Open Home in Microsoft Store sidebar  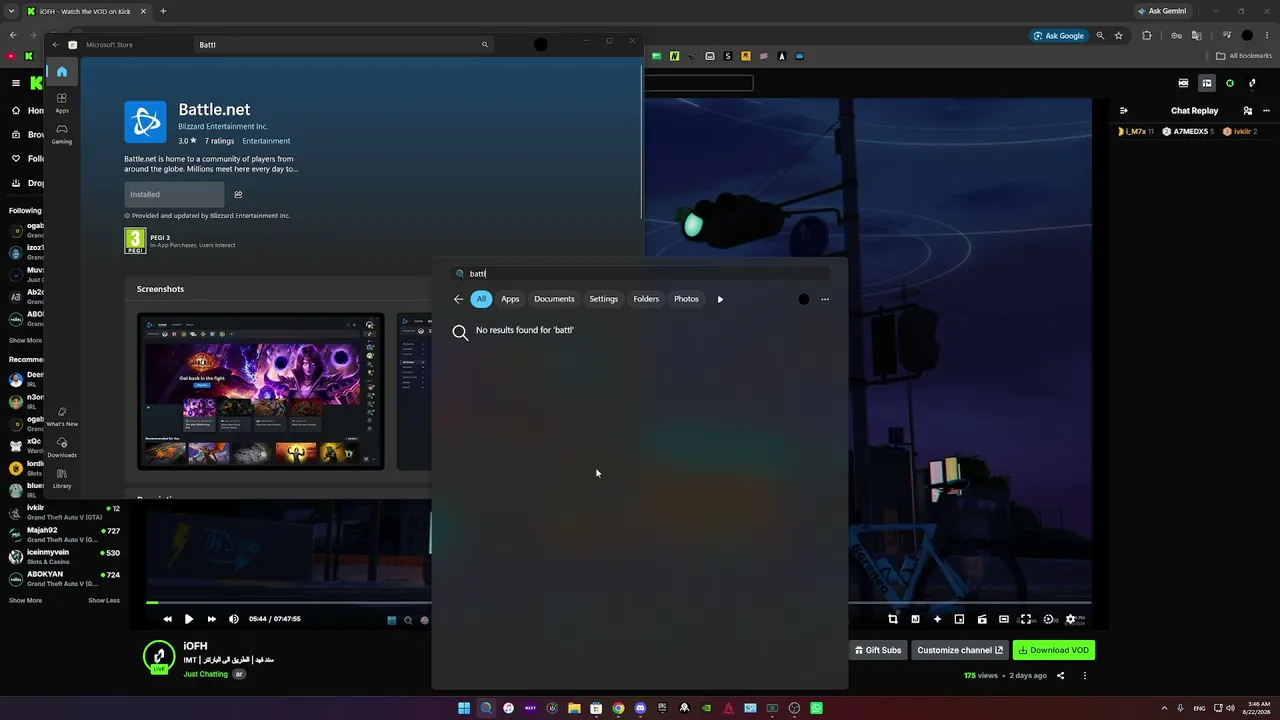[62, 72]
